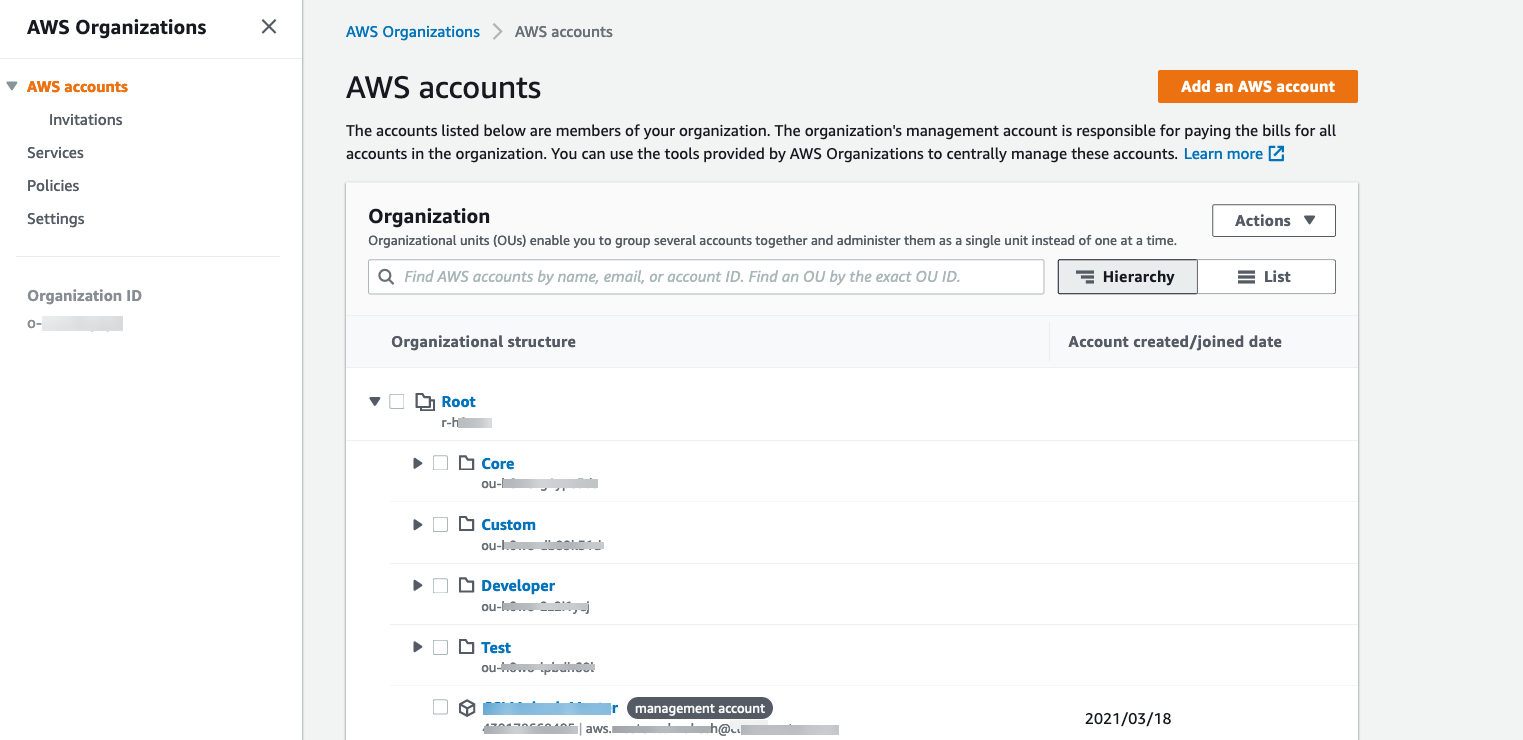Viewport: 1523px width, 740px height.
Task: Click the management account badge
Action: [700, 708]
